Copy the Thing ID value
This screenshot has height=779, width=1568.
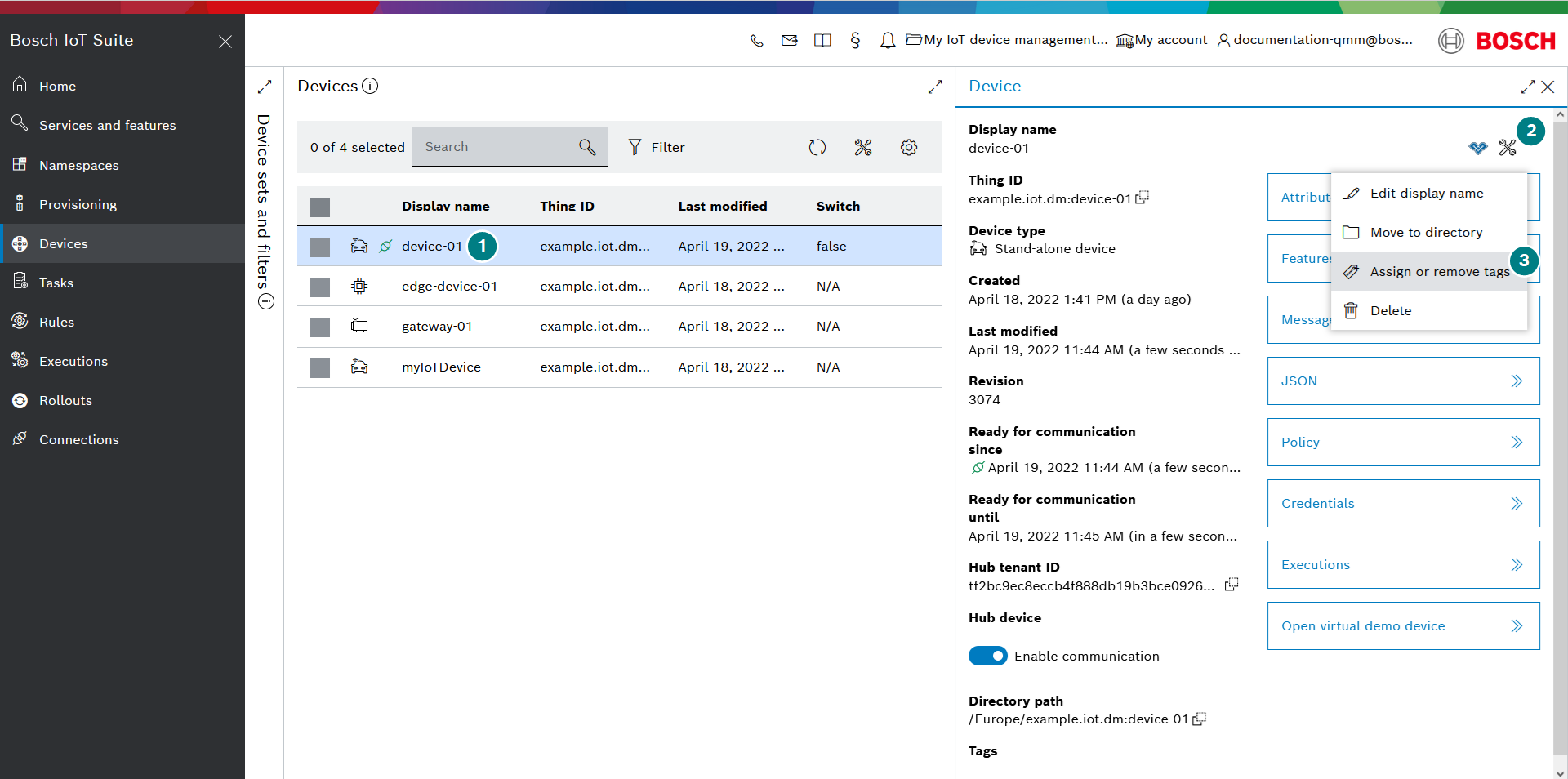(x=1143, y=198)
